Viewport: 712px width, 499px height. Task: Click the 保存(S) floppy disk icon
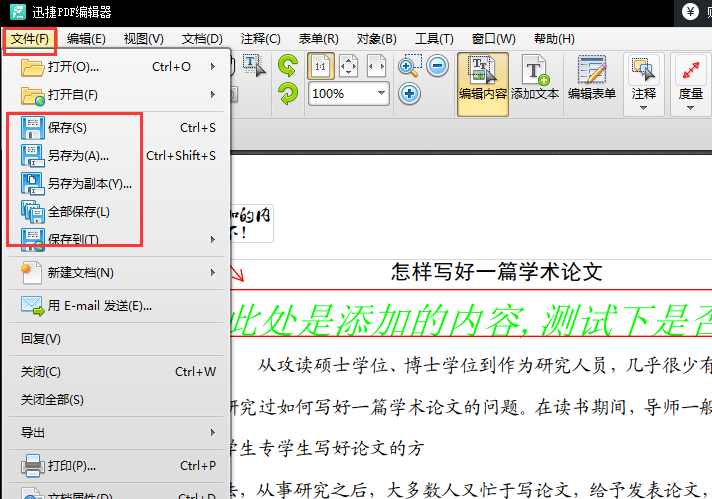(x=32, y=128)
